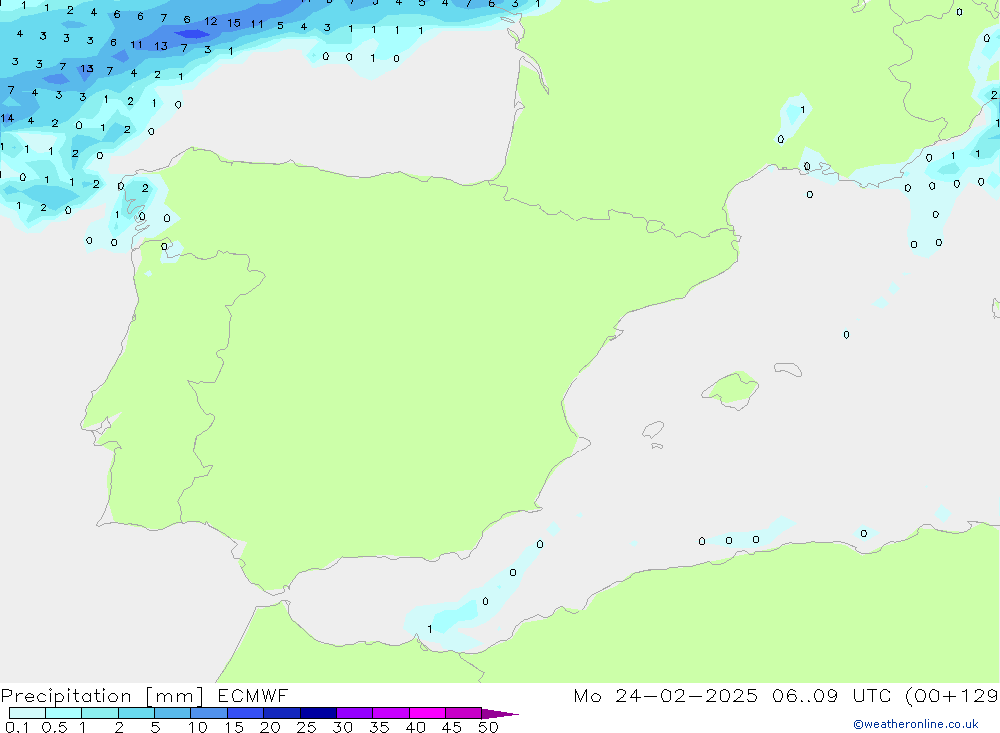Click the 'ECMWF' model label

pos(253,695)
